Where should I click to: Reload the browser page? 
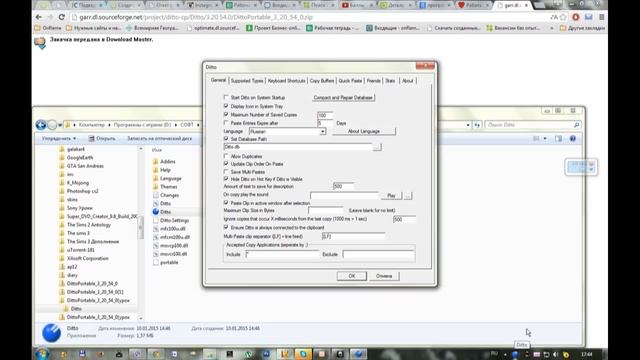[62, 17]
